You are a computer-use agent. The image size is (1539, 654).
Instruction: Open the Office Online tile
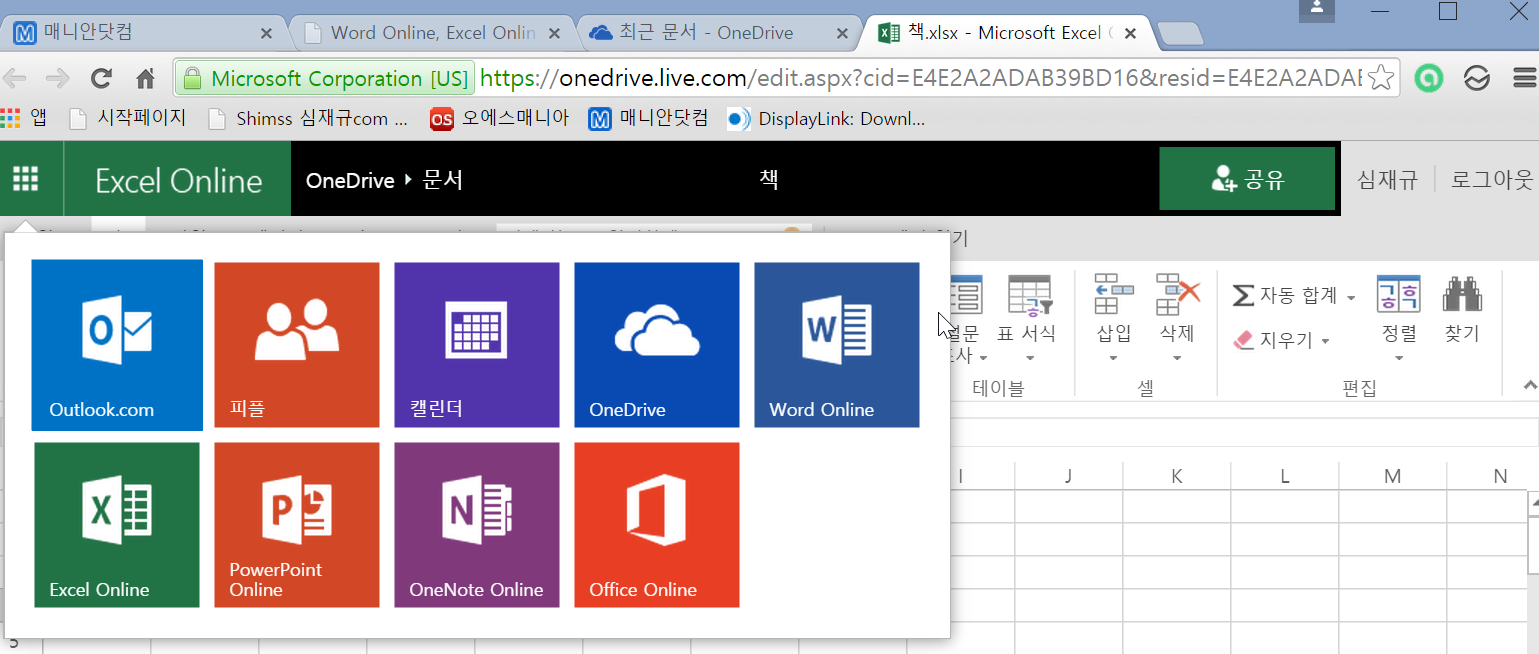tap(657, 525)
